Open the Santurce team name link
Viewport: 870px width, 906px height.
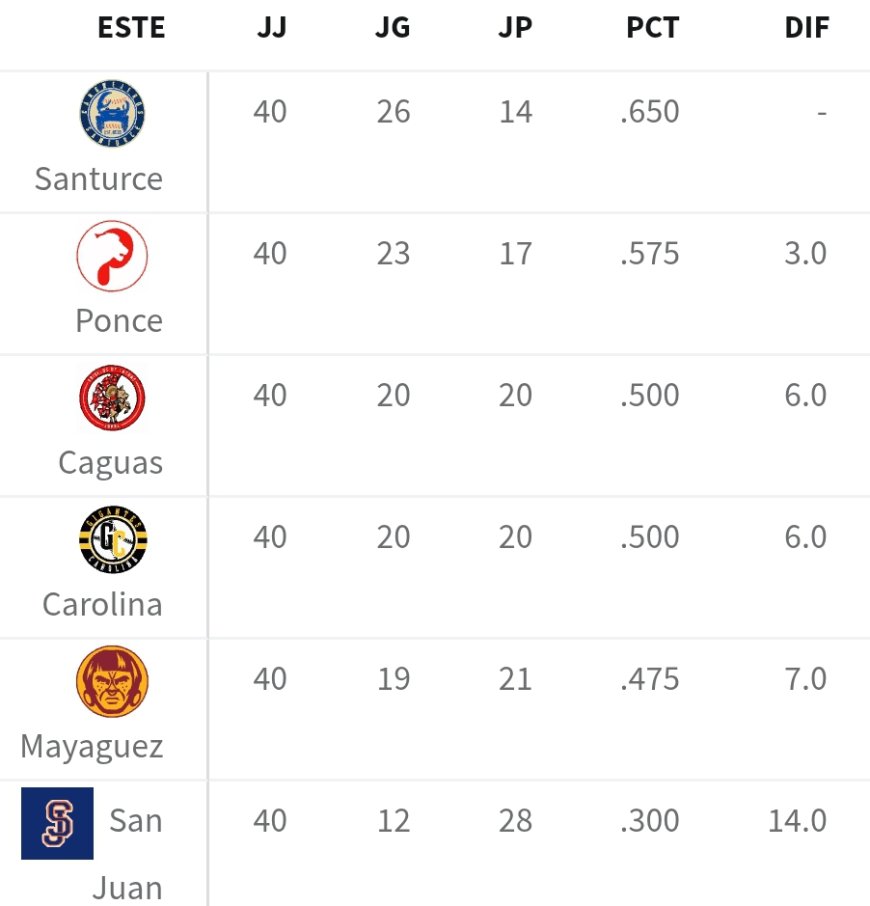[98, 179]
